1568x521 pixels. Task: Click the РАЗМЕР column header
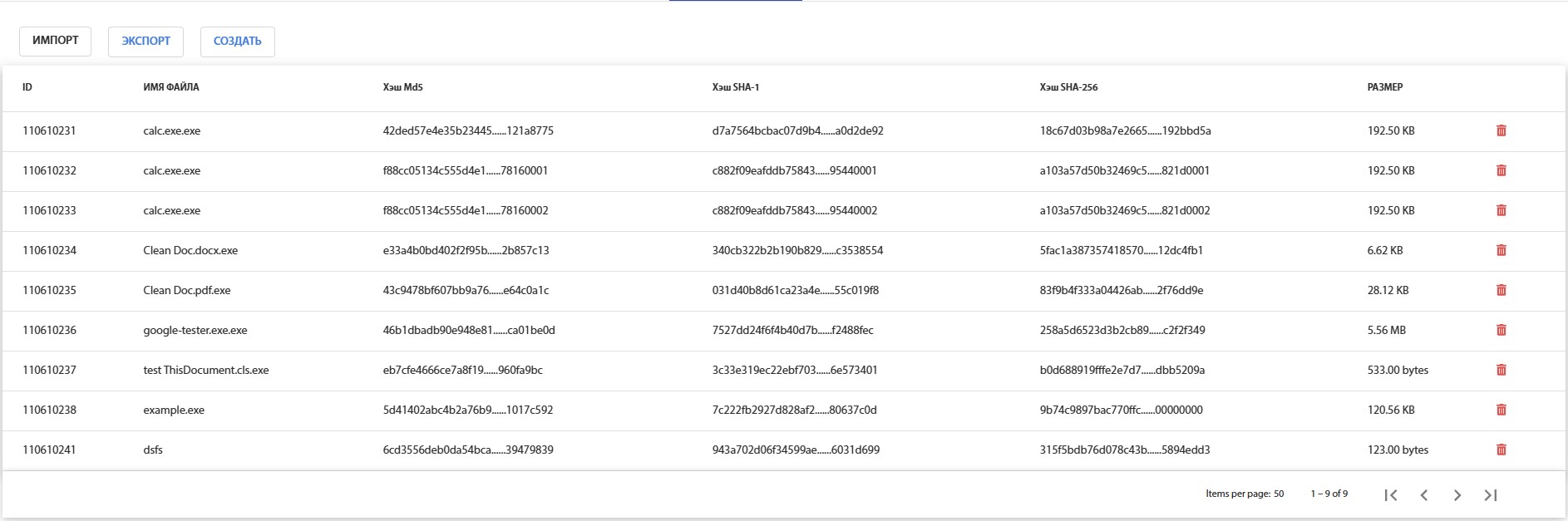pyautogui.click(x=1384, y=87)
